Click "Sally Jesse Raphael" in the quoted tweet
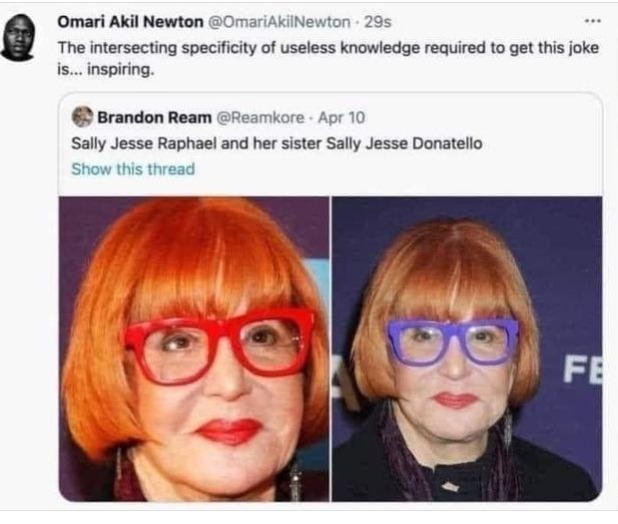Screen dimensions: 618x524 pyautogui.click(x=138, y=143)
